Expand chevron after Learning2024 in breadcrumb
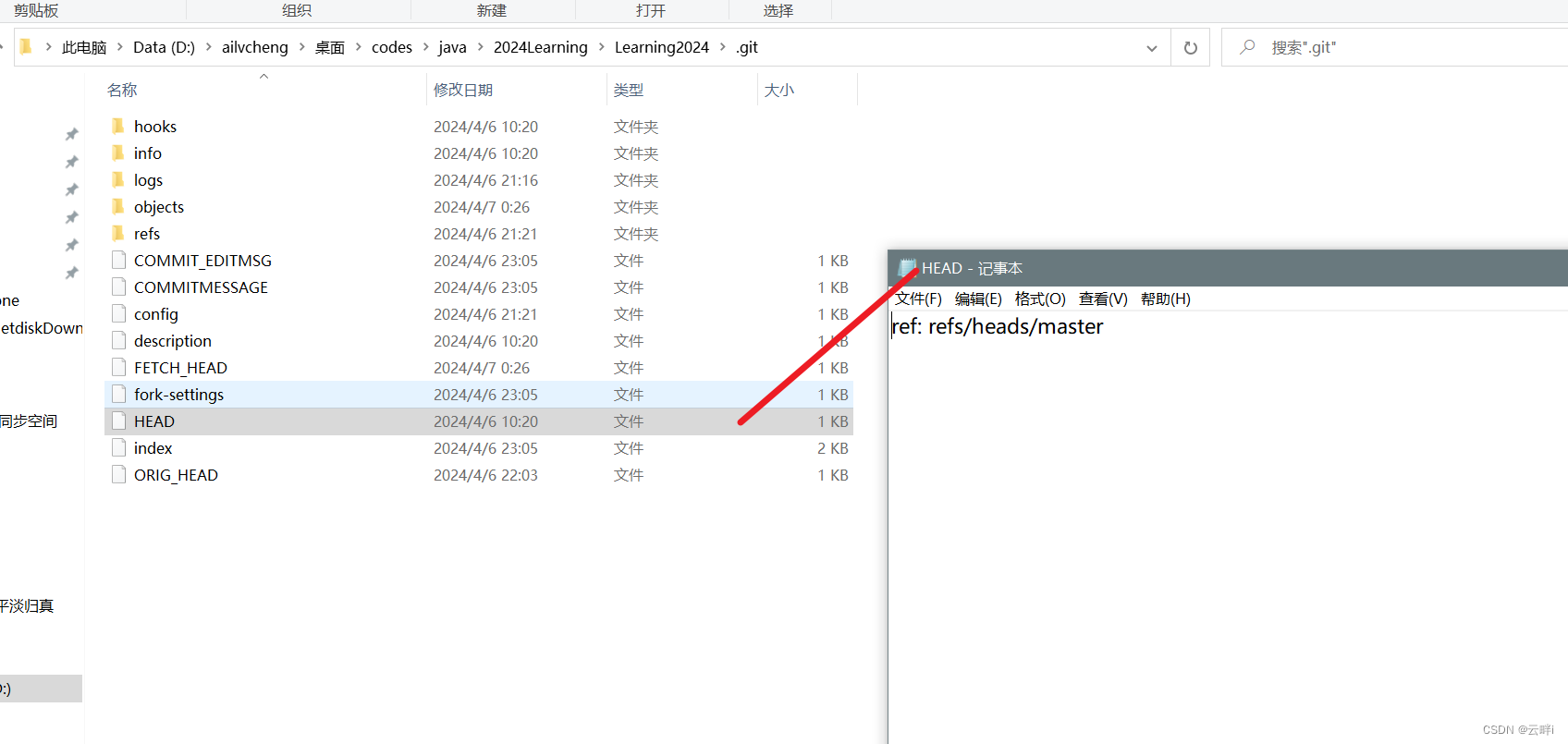 tap(722, 47)
